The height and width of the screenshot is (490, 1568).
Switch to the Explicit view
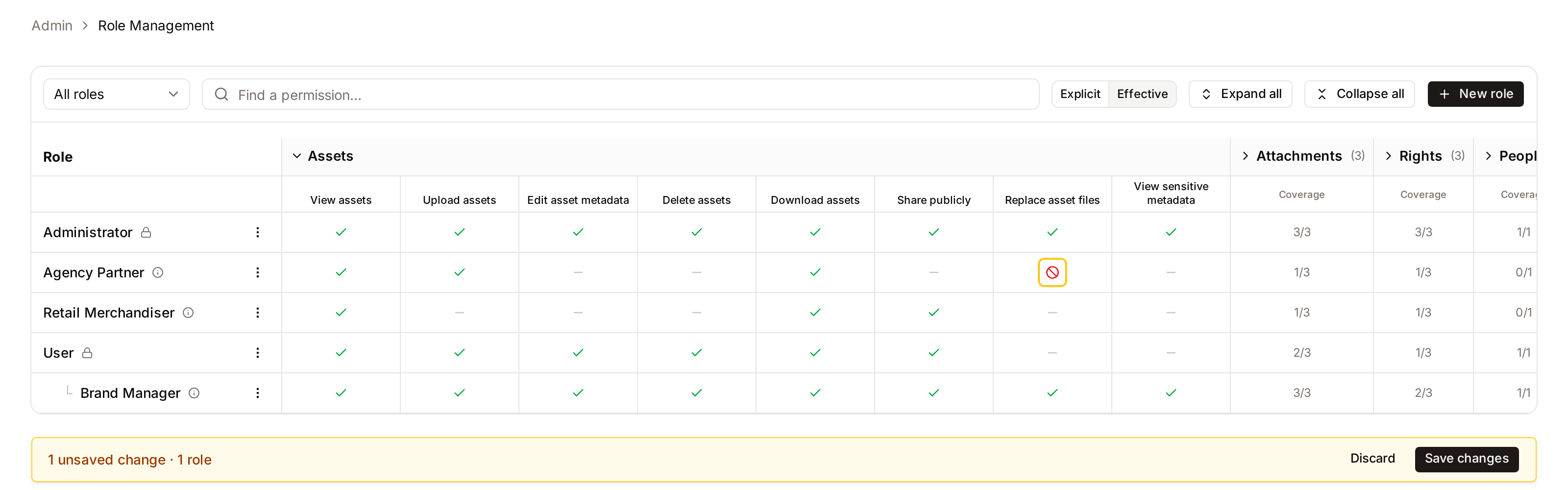pos(1080,94)
